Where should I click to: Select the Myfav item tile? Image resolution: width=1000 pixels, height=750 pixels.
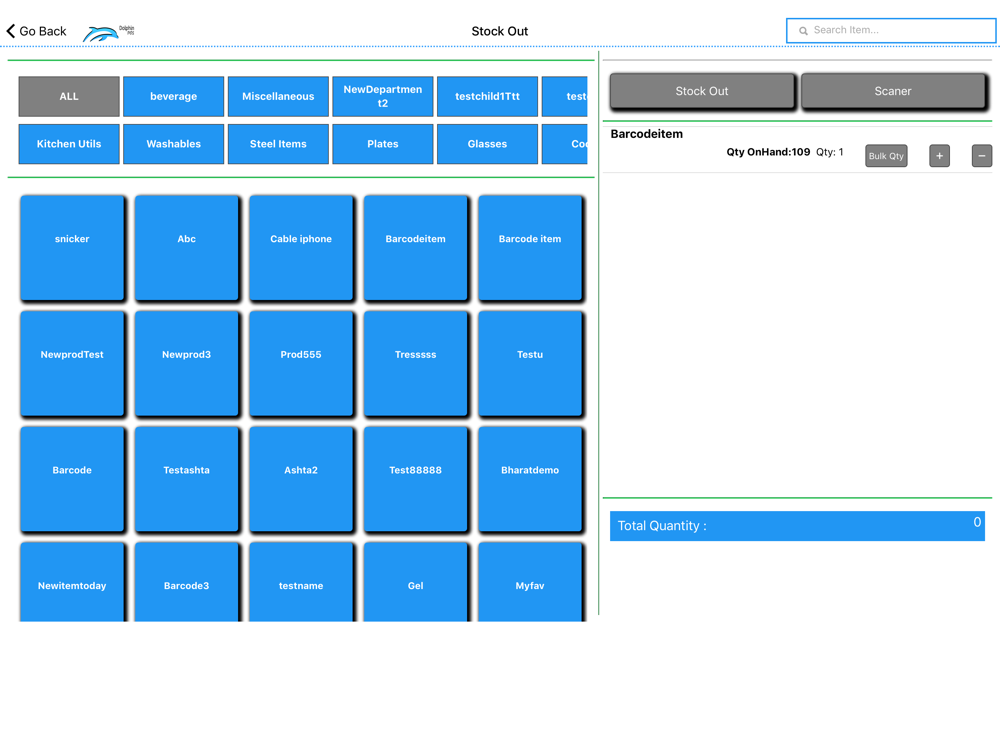click(x=530, y=582)
